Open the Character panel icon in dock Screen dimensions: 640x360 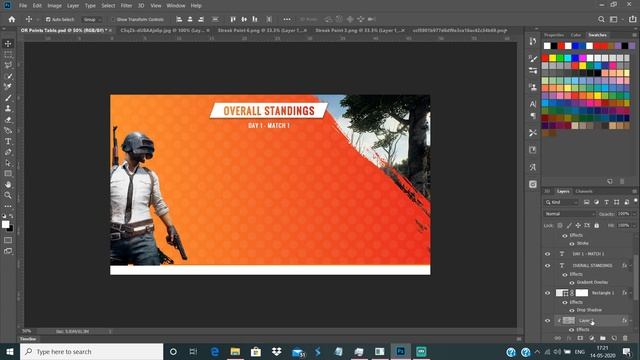tap(533, 104)
